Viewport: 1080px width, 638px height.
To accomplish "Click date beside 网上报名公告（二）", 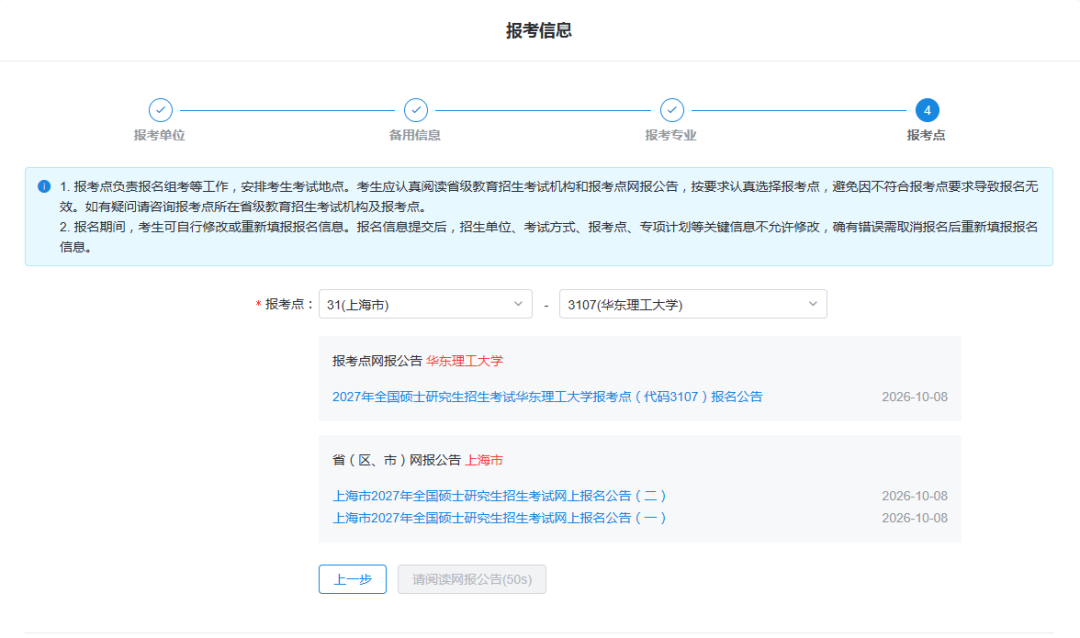I will pyautogui.click(x=915, y=496).
